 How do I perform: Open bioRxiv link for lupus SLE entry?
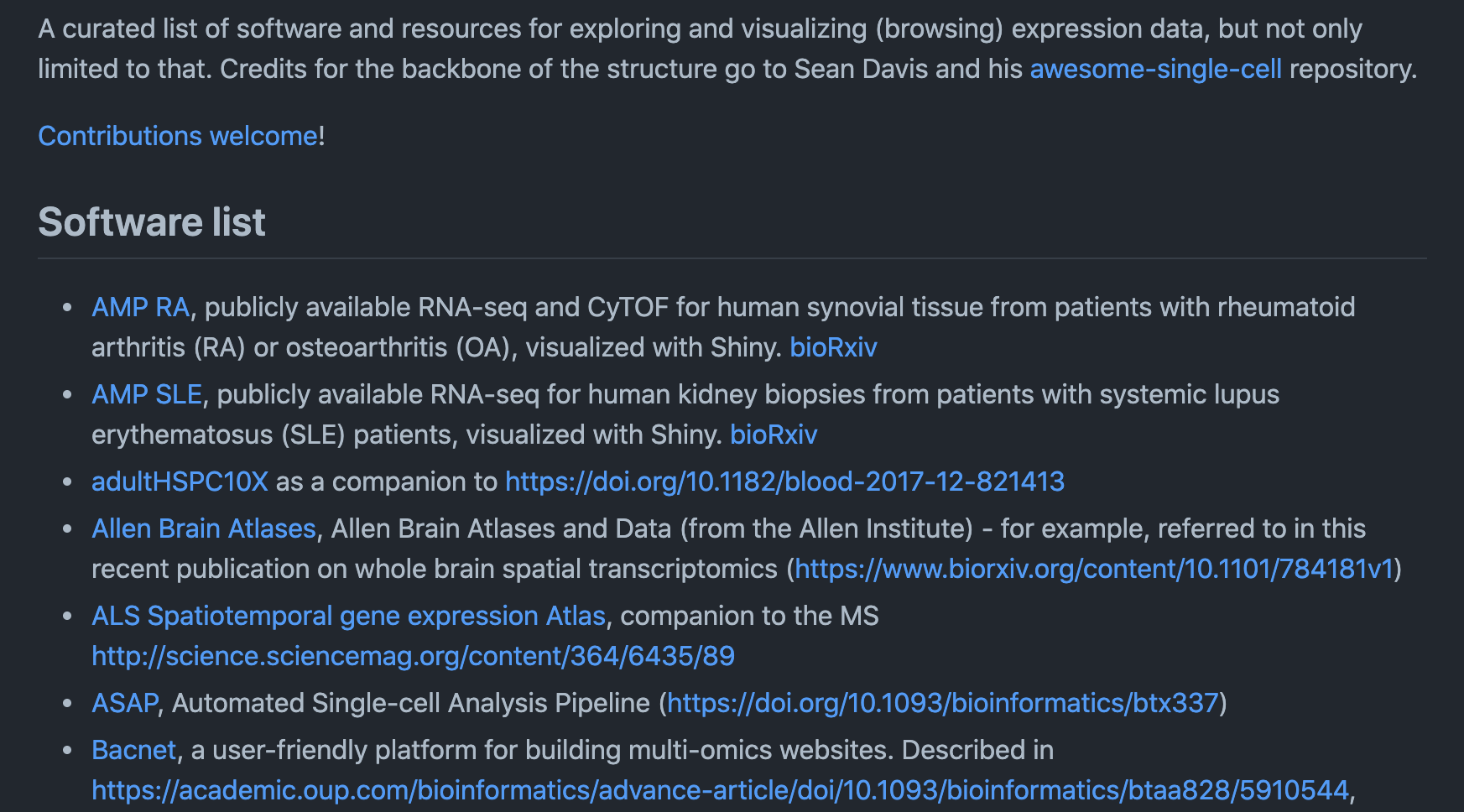(773, 435)
